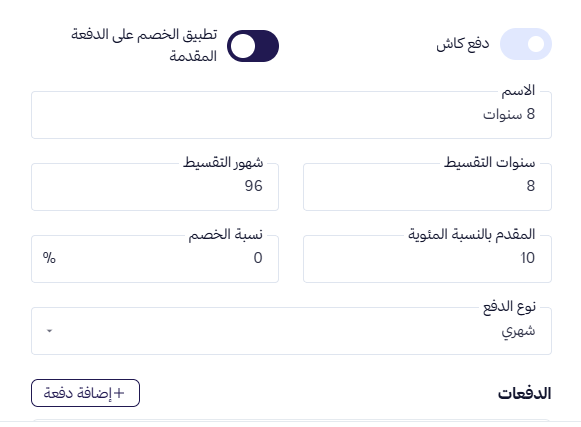The height and width of the screenshot is (427, 581).
Task: Click the نسبة الخصم field showing 0
Action: click(155, 259)
